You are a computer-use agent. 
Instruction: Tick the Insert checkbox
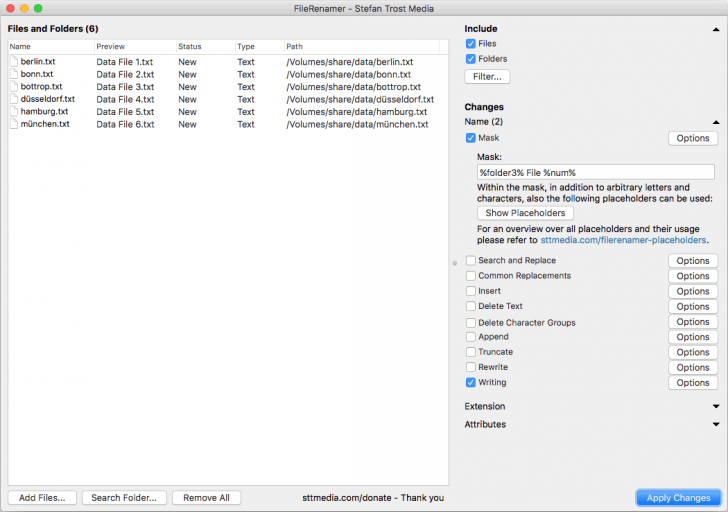470,291
